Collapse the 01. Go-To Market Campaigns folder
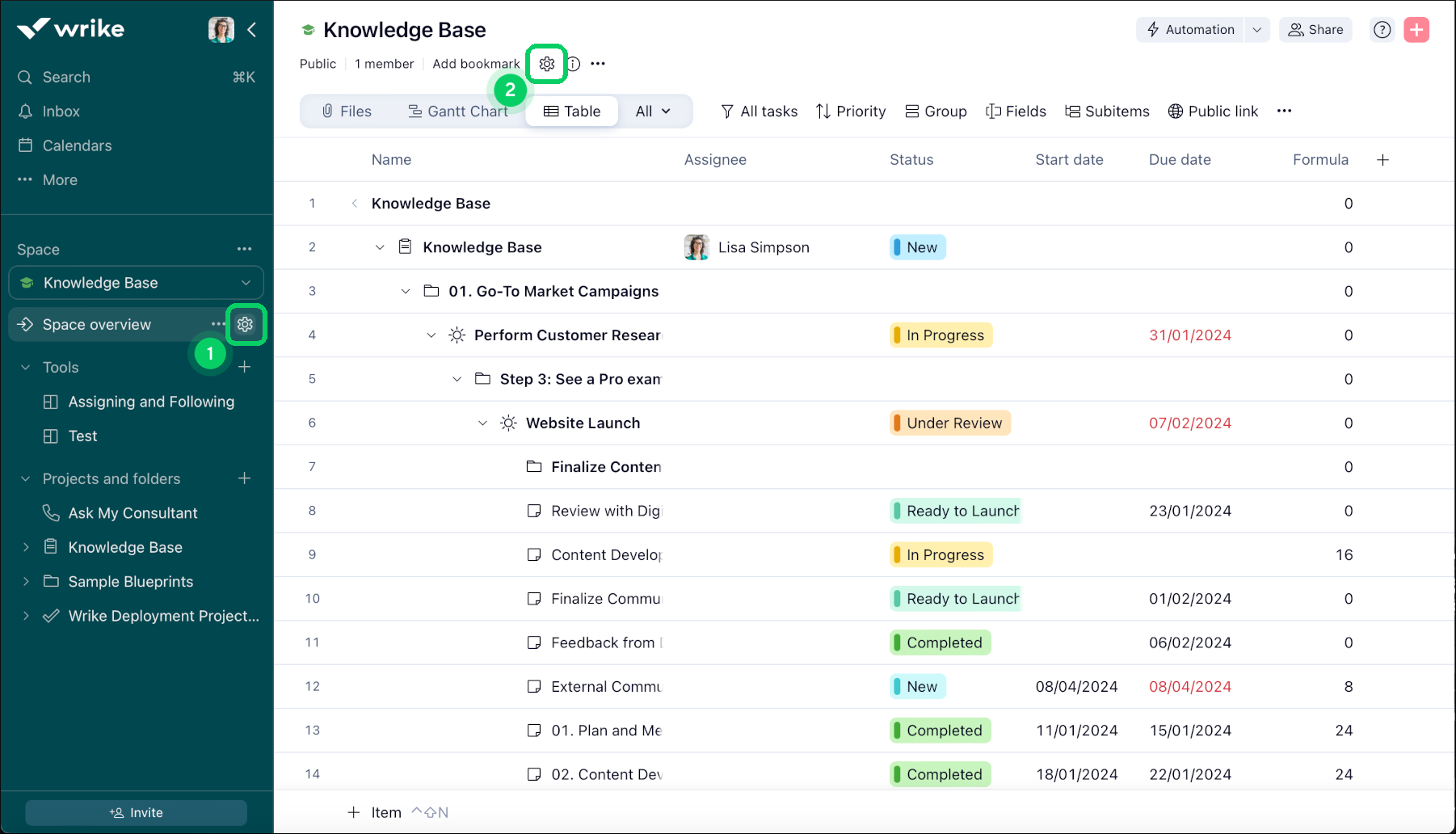This screenshot has height=834, width=1456. [x=406, y=291]
